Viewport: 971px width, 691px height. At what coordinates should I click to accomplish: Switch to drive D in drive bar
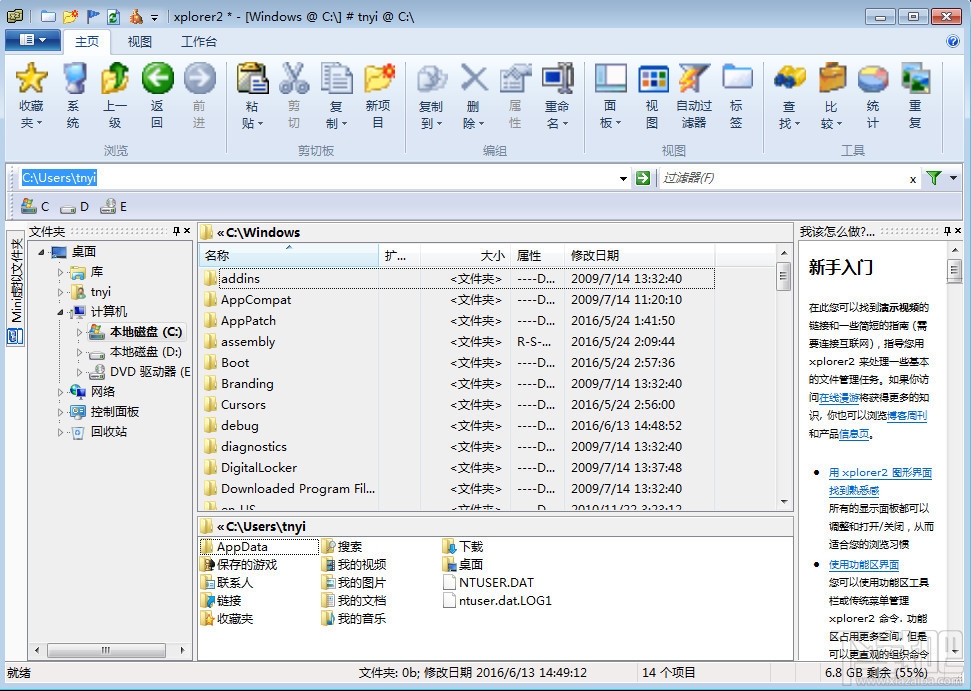point(74,207)
